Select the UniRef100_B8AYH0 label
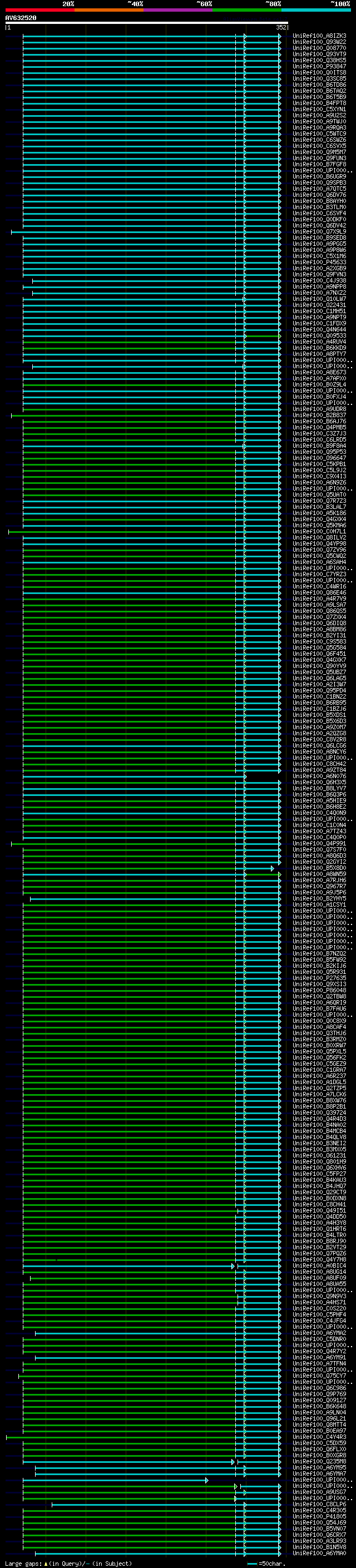Screen dimensions: 356x1568 319,201
